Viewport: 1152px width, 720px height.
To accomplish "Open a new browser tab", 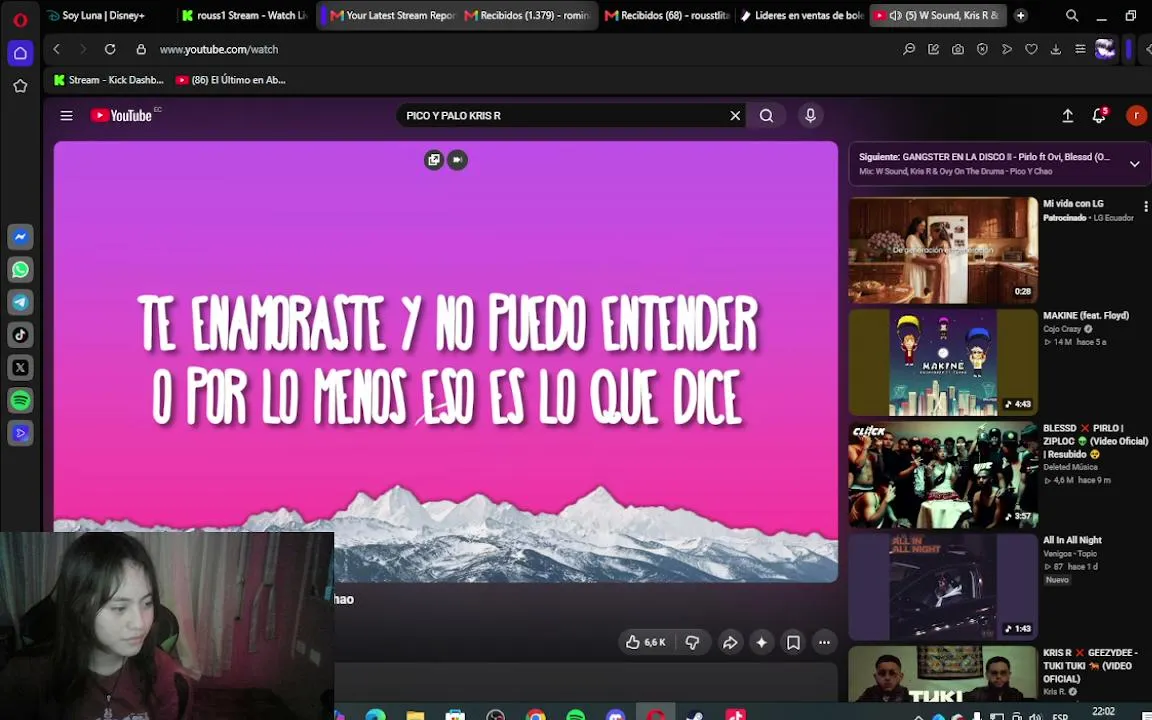I will 1020,15.
